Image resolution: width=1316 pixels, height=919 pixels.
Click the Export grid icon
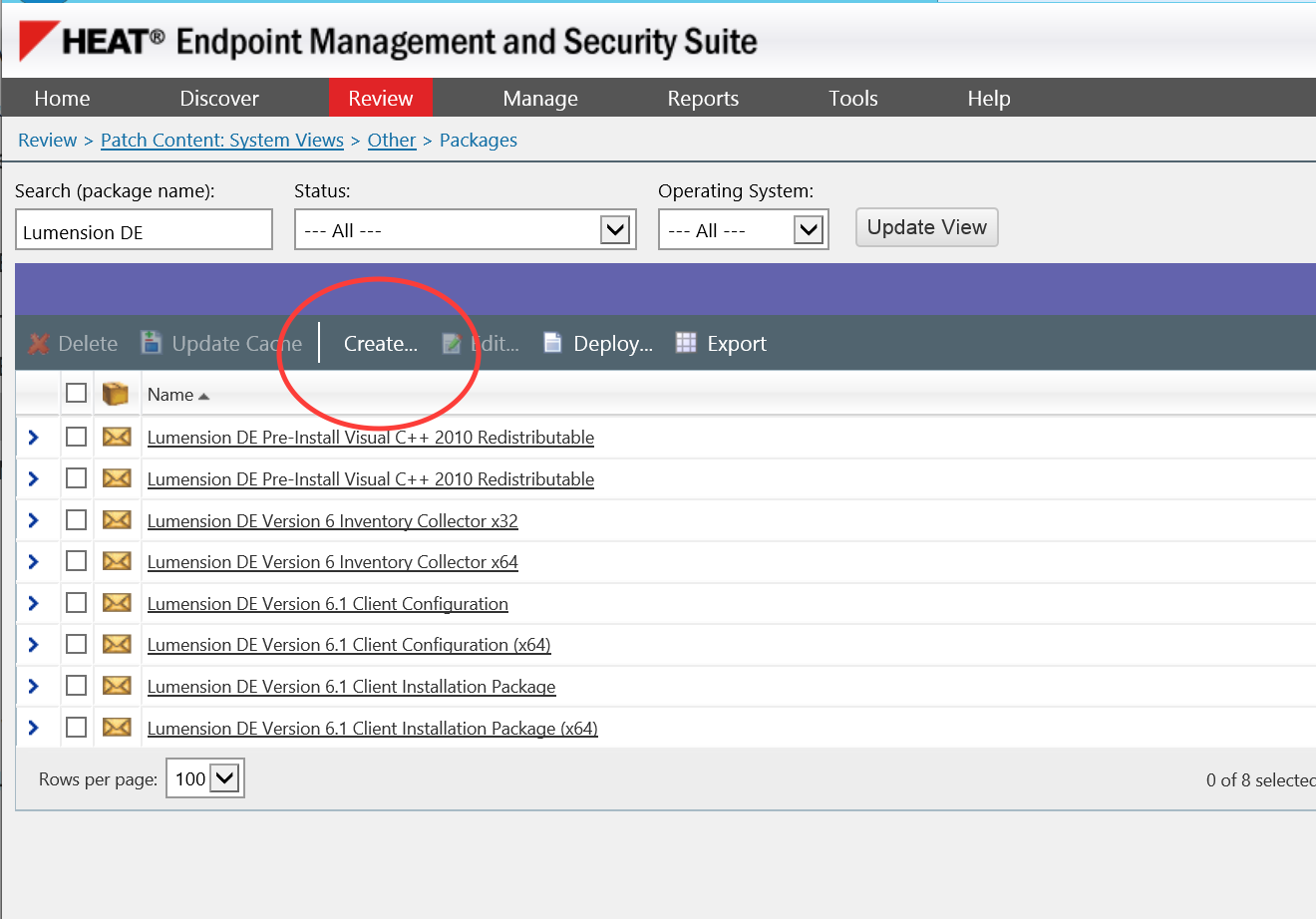tap(686, 343)
